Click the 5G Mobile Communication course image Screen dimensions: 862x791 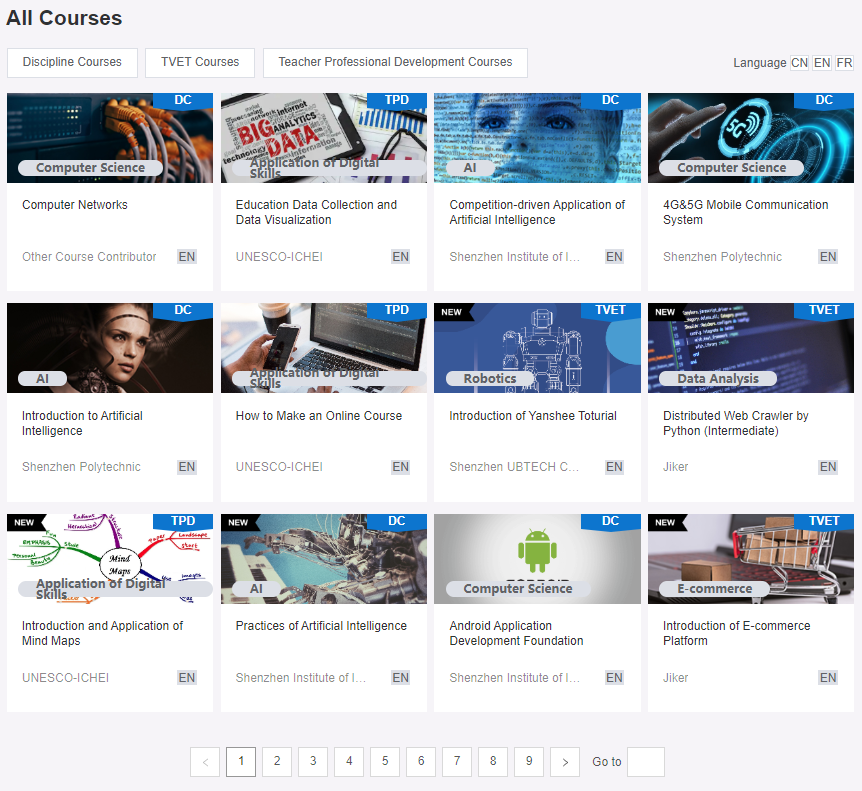pyautogui.click(x=751, y=138)
